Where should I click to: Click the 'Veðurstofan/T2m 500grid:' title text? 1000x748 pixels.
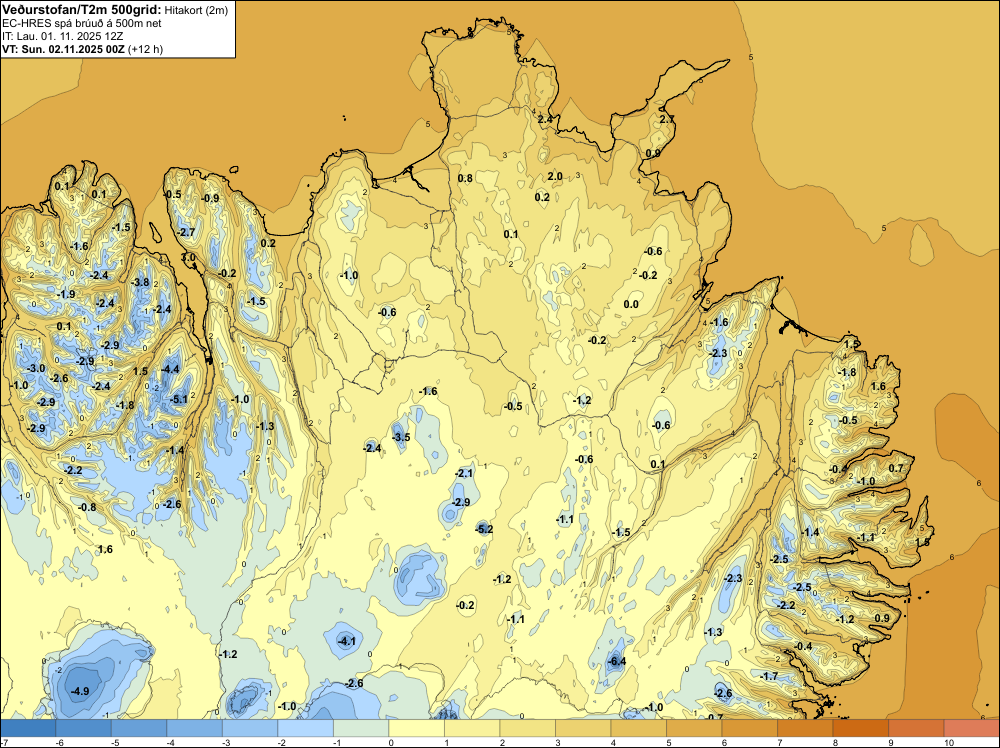(81, 9)
